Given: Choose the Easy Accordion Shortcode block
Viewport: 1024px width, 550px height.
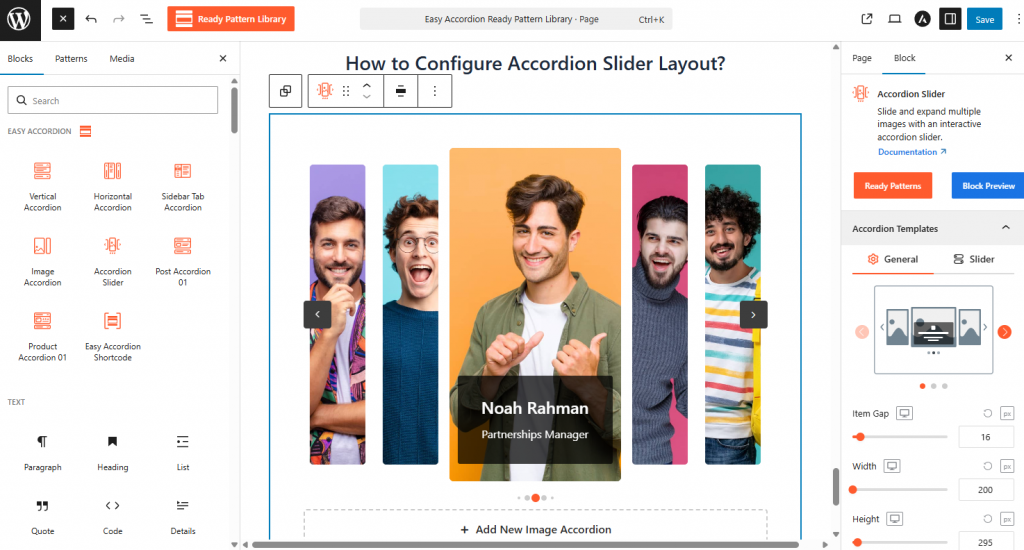Looking at the screenshot, I should 112,336.
